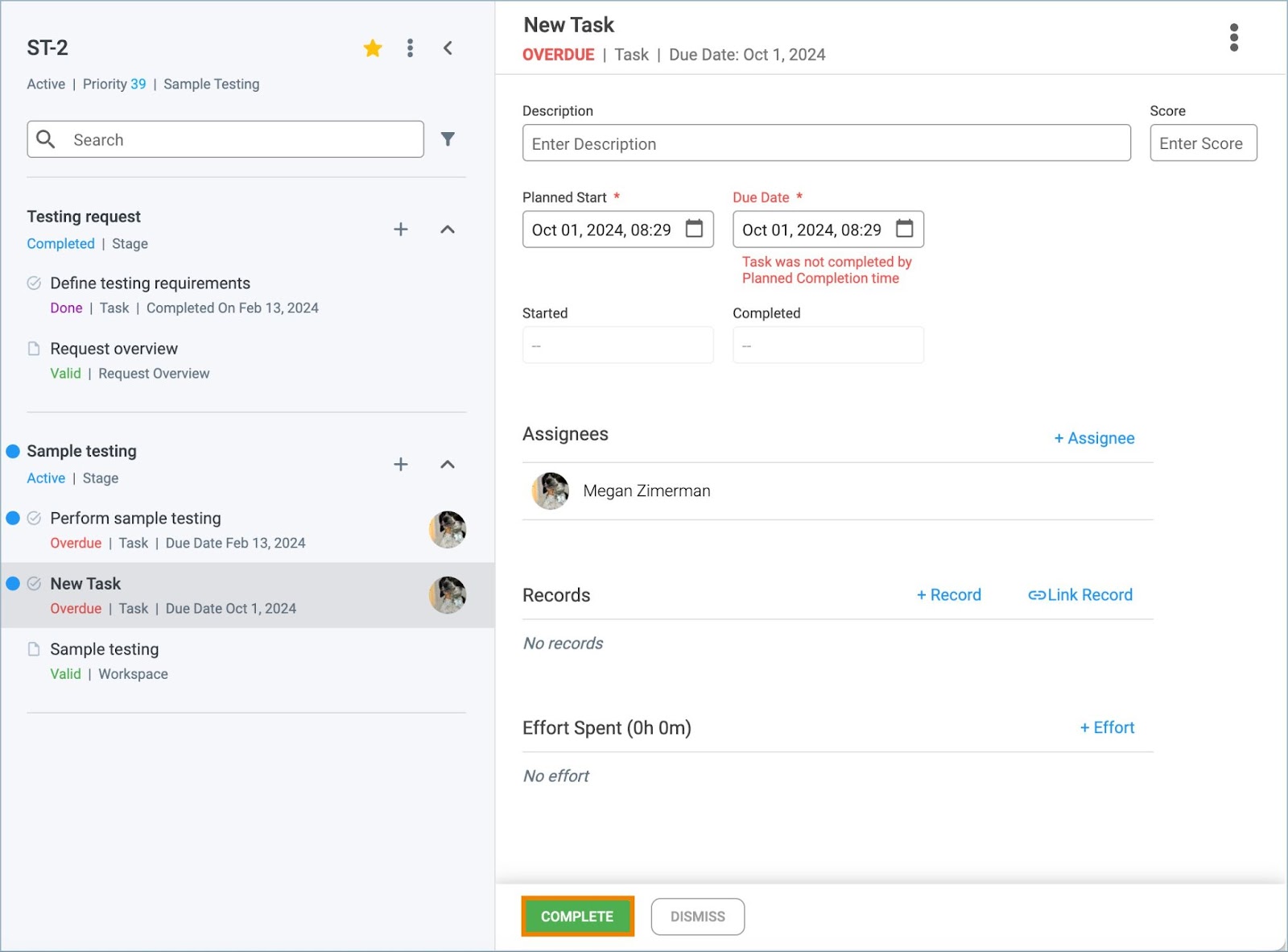This screenshot has width=1288, height=952.
Task: Click the DISMISS button
Action: pos(698,917)
